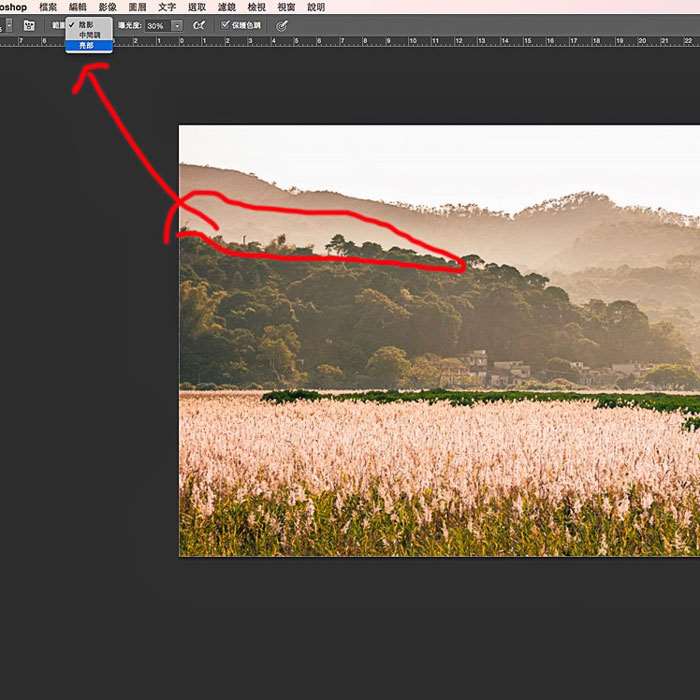Choose 中間調 from the range list
This screenshot has width=700, height=700.
pyautogui.click(x=88, y=35)
